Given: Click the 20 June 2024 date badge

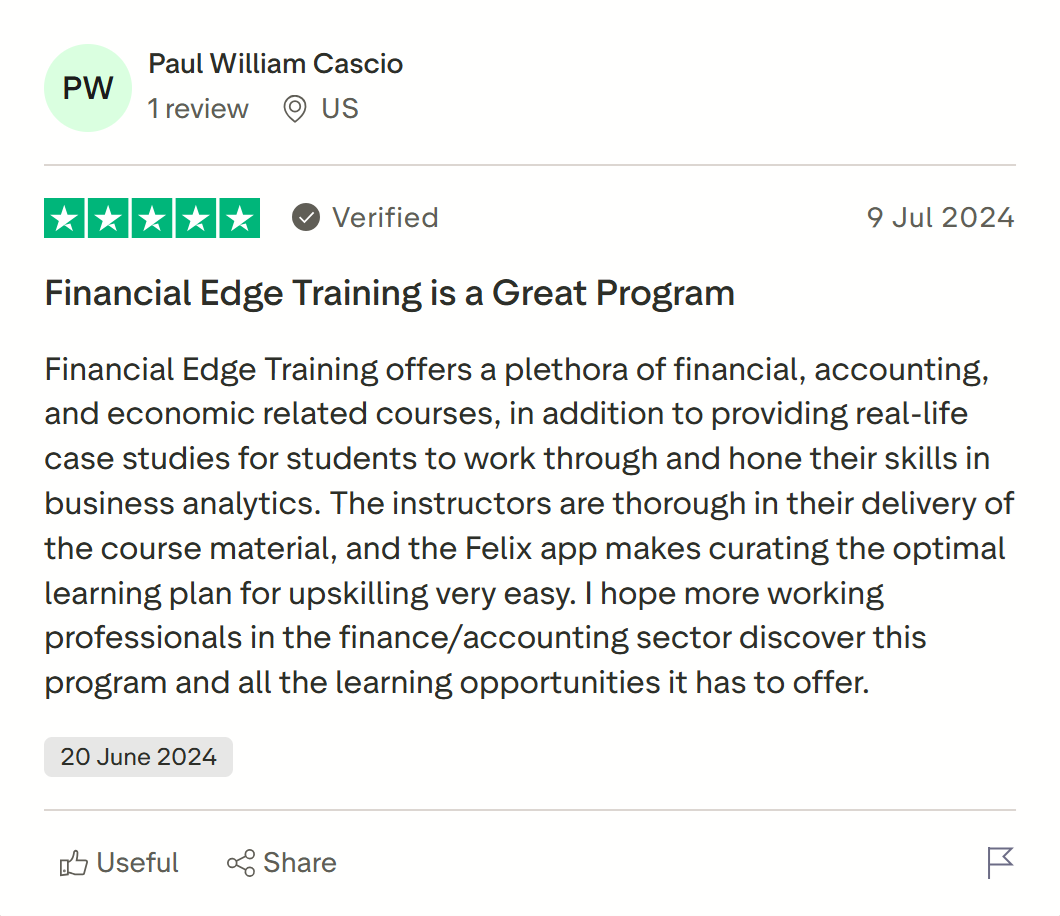Looking at the screenshot, I should pos(138,757).
